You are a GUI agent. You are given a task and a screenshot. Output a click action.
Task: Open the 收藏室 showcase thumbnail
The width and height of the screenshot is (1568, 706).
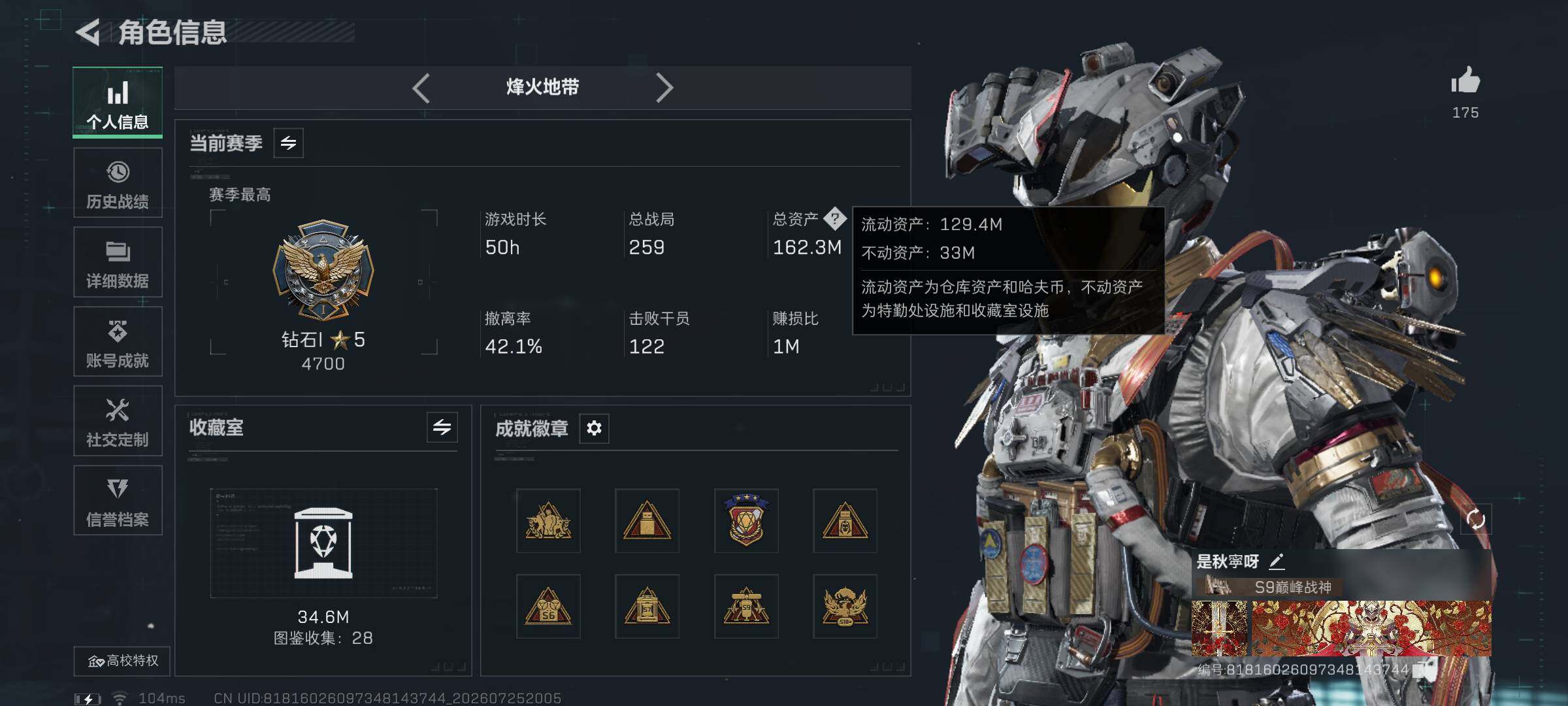coord(323,543)
